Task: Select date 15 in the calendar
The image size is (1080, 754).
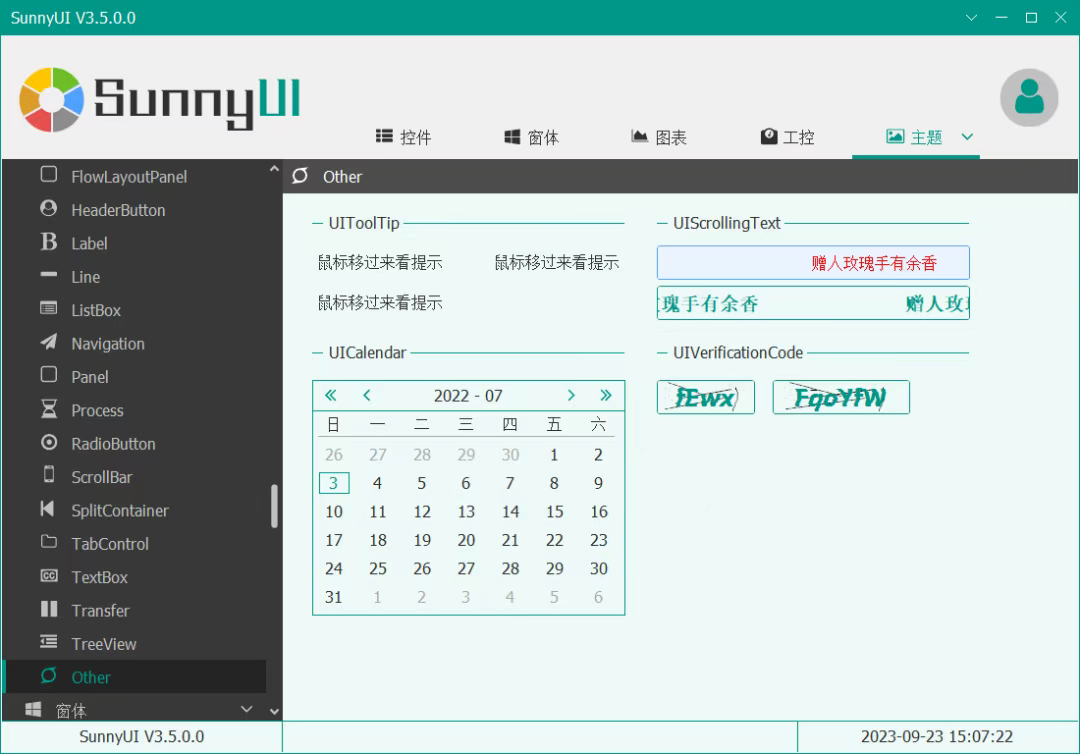Action: pos(554,511)
